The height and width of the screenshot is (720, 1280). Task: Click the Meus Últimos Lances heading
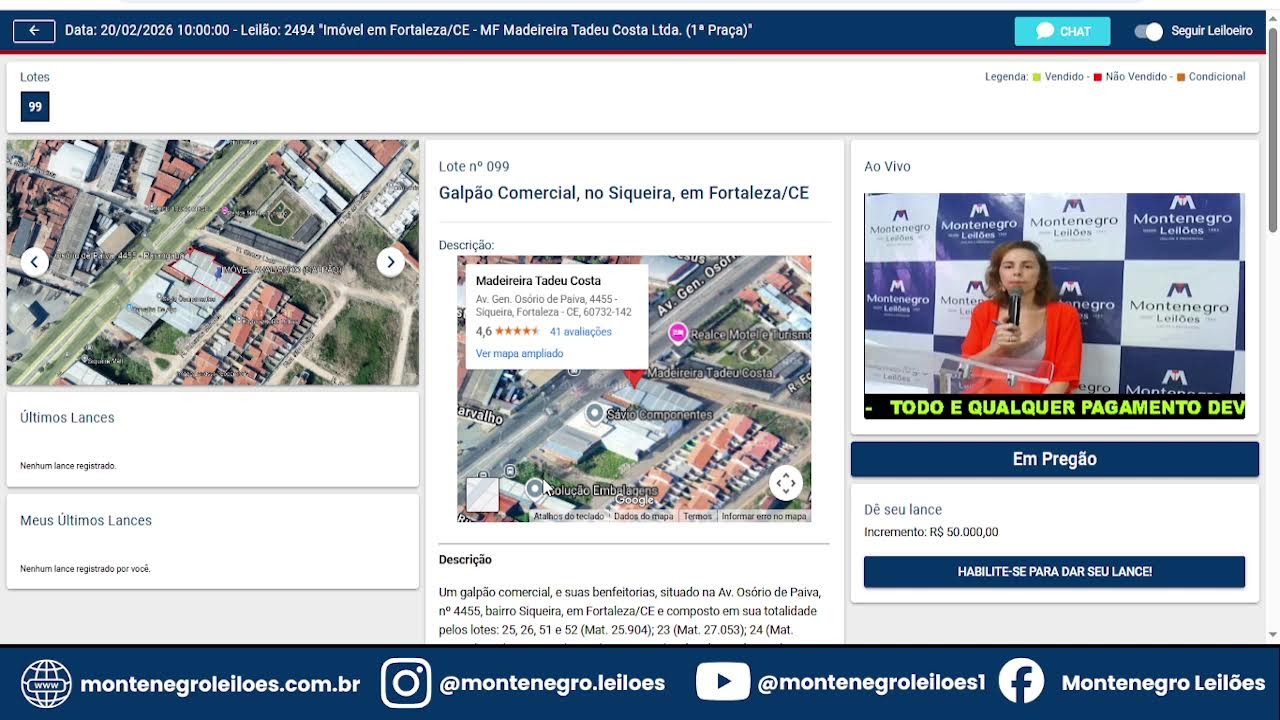tap(86, 521)
